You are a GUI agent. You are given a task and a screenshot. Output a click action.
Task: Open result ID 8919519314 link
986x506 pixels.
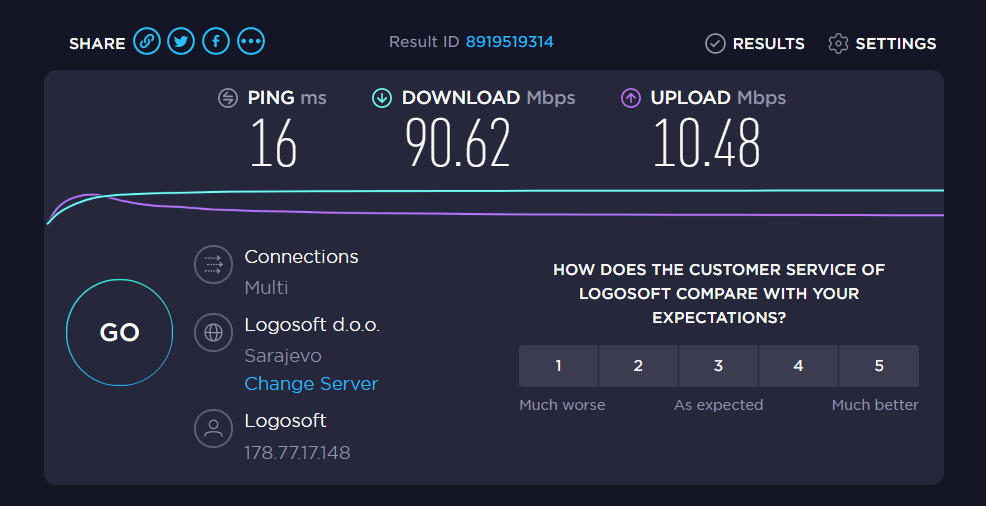[509, 42]
